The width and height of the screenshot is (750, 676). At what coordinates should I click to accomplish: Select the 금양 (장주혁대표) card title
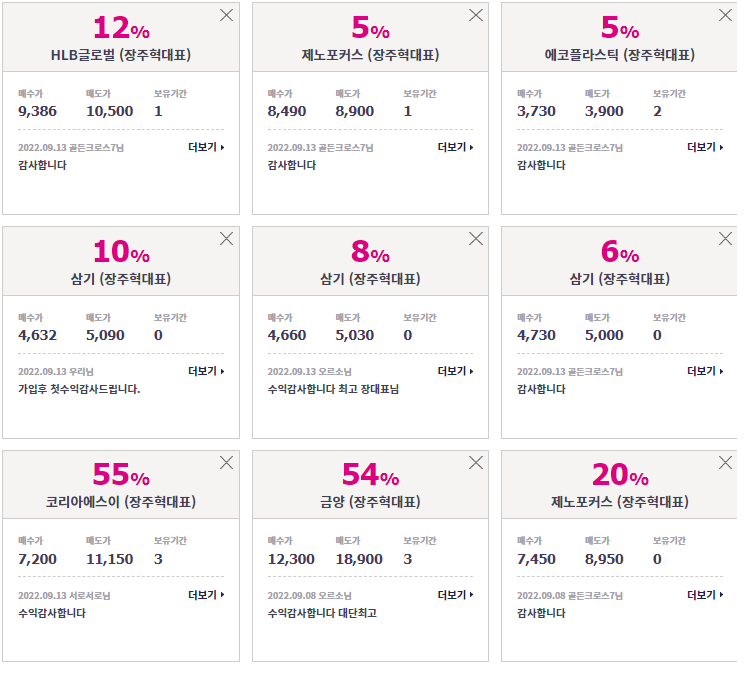pyautogui.click(x=370, y=502)
